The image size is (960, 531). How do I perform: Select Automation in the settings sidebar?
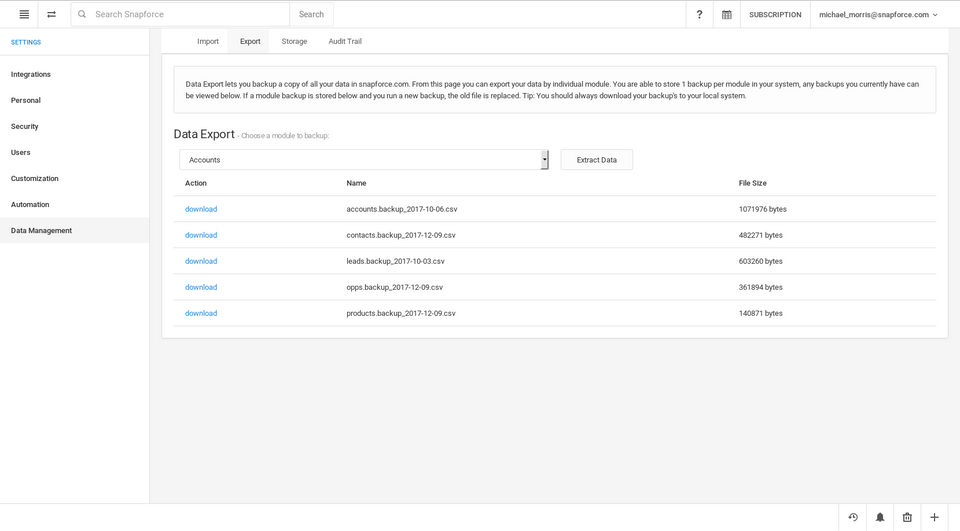pos(30,204)
